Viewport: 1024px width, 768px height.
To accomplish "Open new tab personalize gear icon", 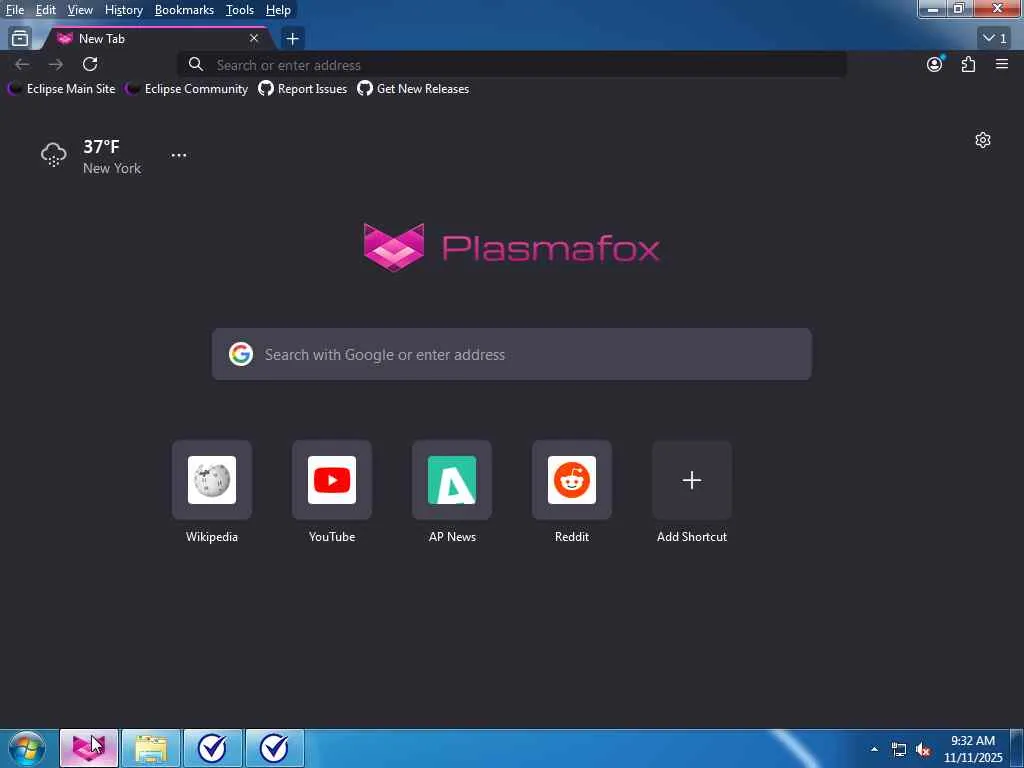I will (x=983, y=140).
